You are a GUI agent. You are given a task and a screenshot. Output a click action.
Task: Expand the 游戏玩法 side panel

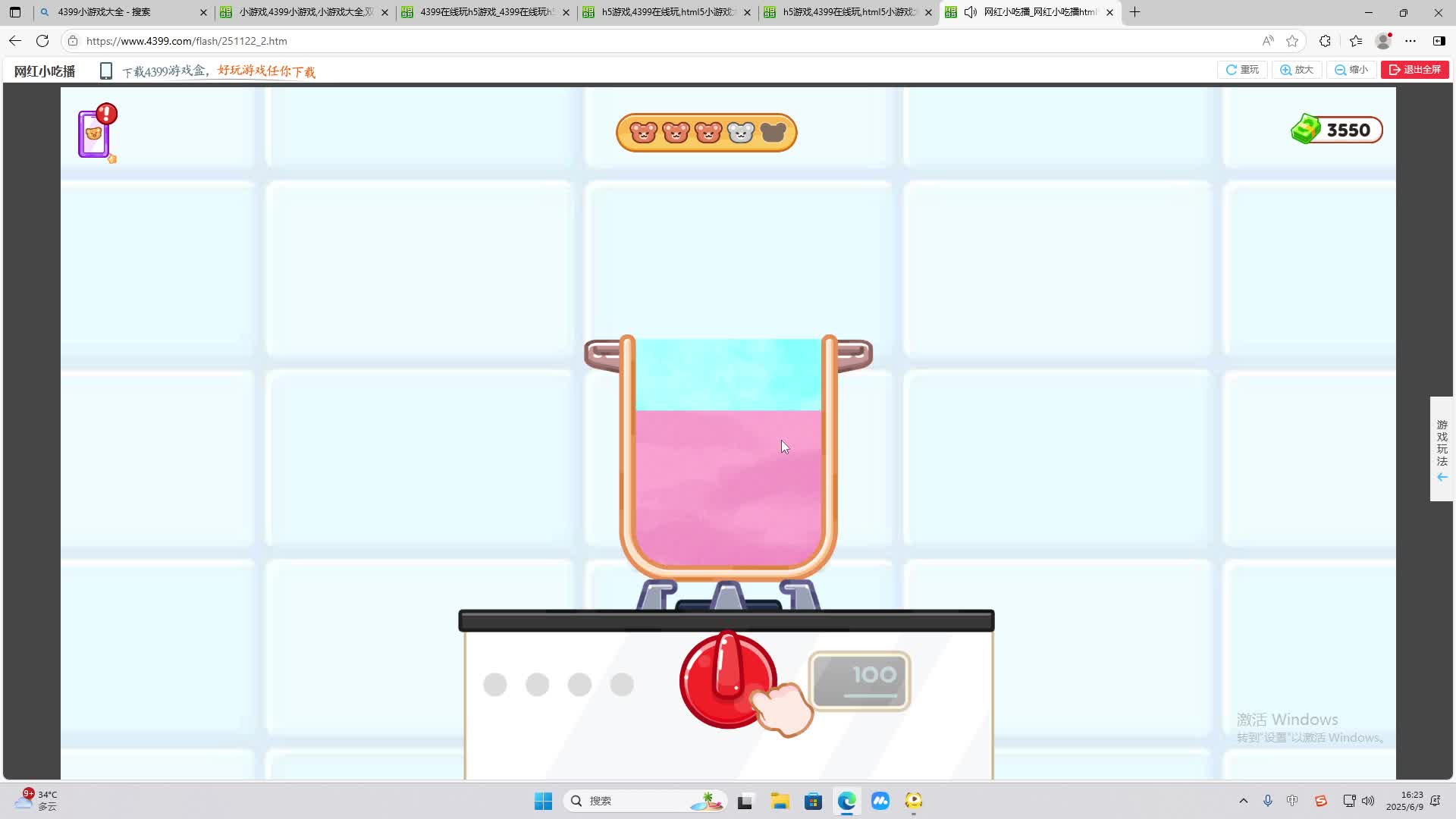pos(1442,449)
